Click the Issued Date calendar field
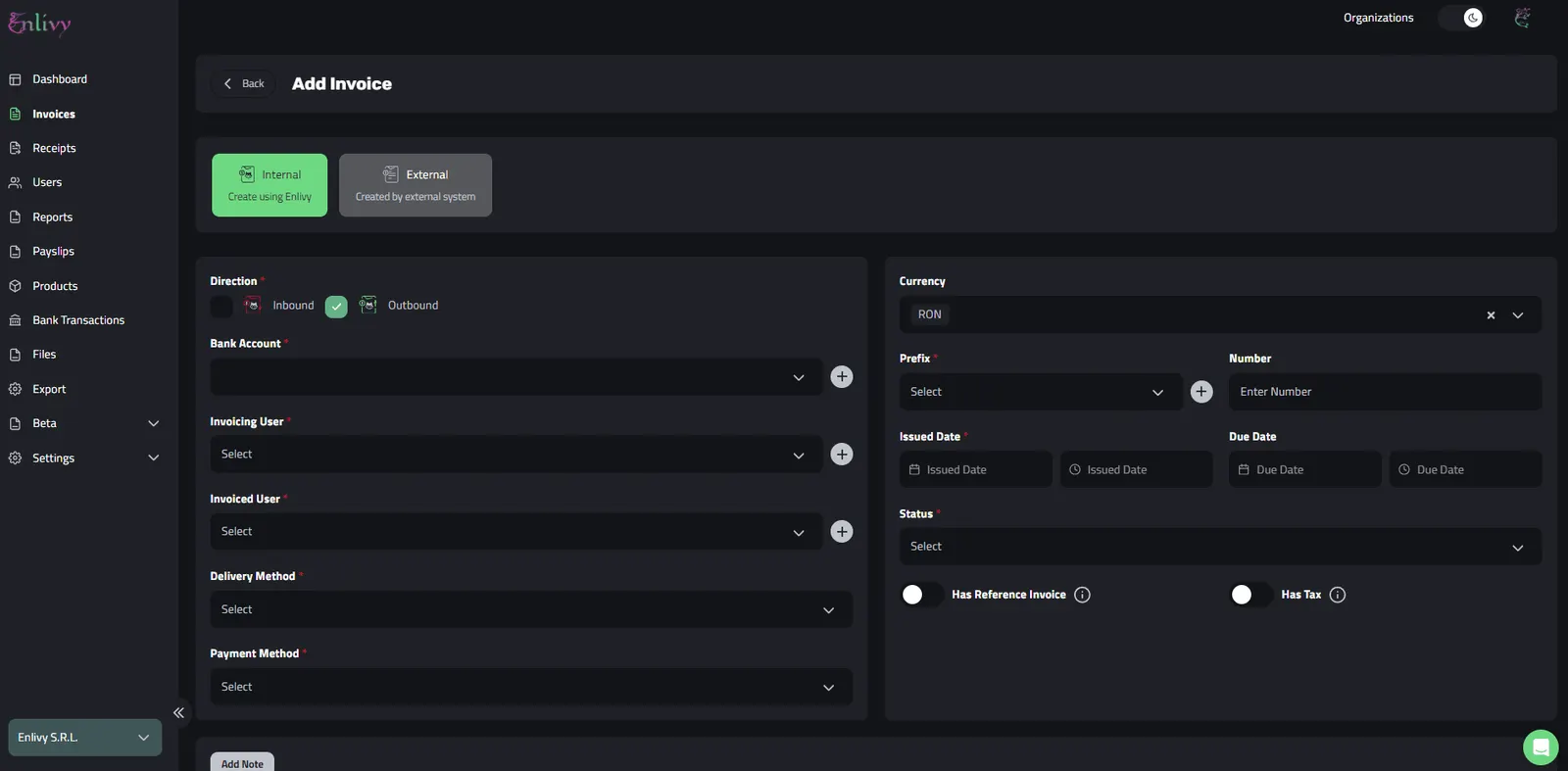Screen dimensions: 1568x771 click(976, 470)
